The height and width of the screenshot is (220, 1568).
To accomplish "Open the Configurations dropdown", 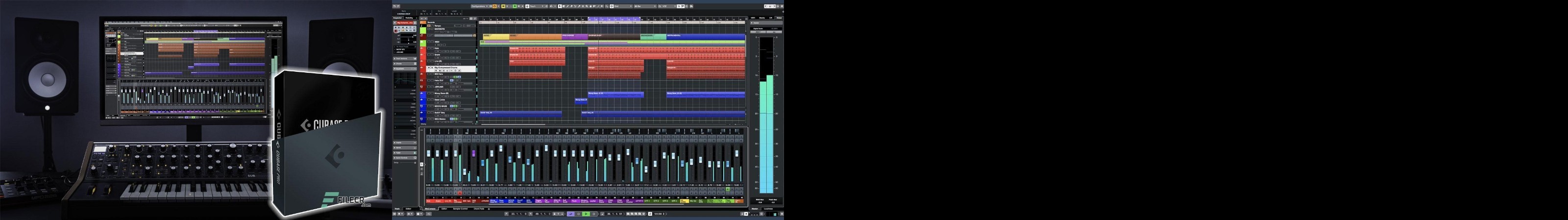I will click(480, 6).
